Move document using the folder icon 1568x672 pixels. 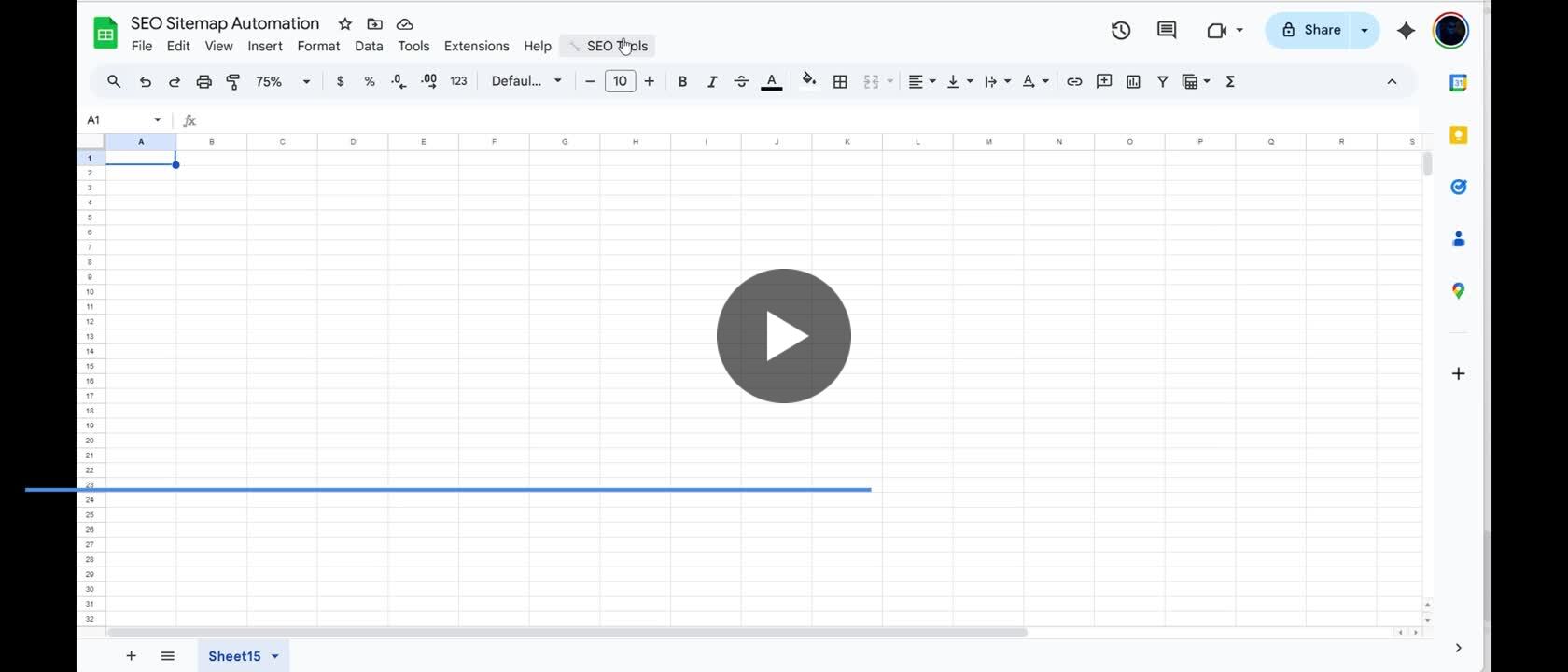pos(374,23)
